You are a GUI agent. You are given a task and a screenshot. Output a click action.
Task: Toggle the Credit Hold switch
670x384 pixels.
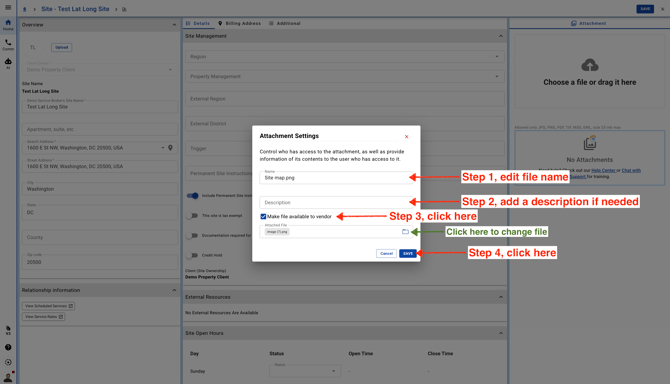point(192,255)
